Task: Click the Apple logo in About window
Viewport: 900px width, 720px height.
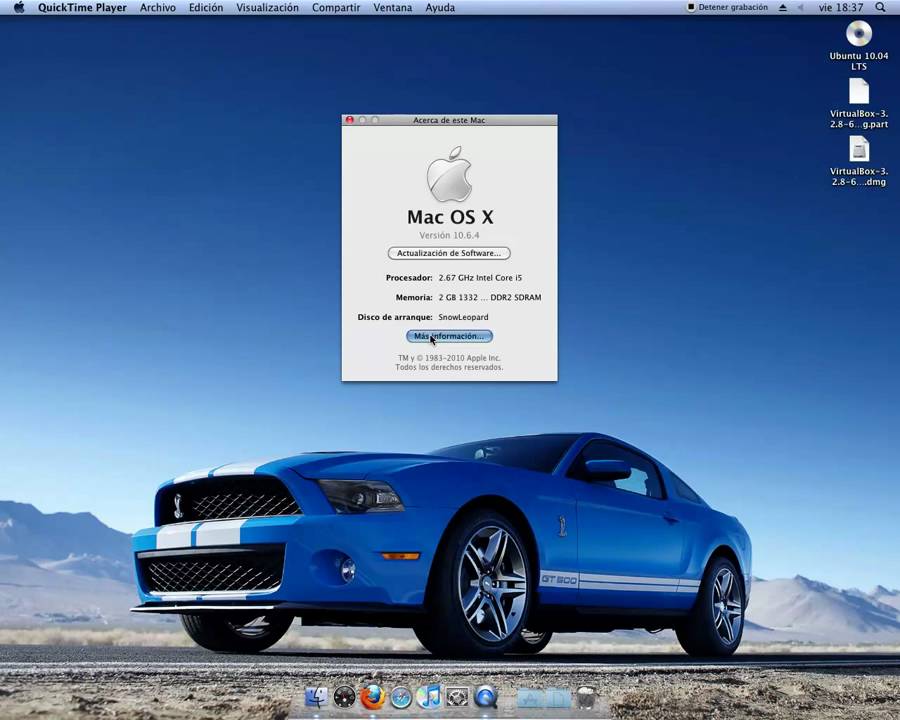Action: click(x=449, y=174)
